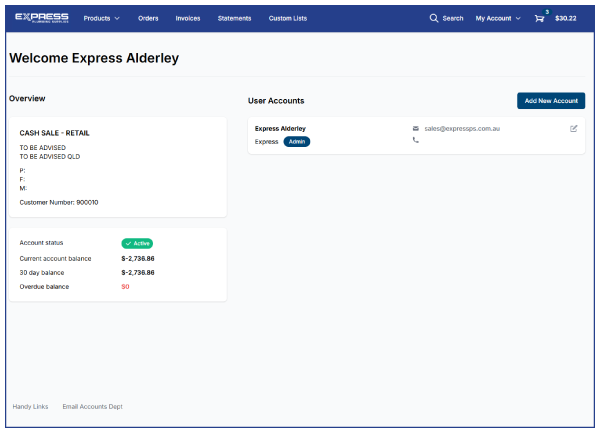Screen dimensions: 600x433
Task: Click the sales@expressps.com.au email address
Action: tap(462, 129)
